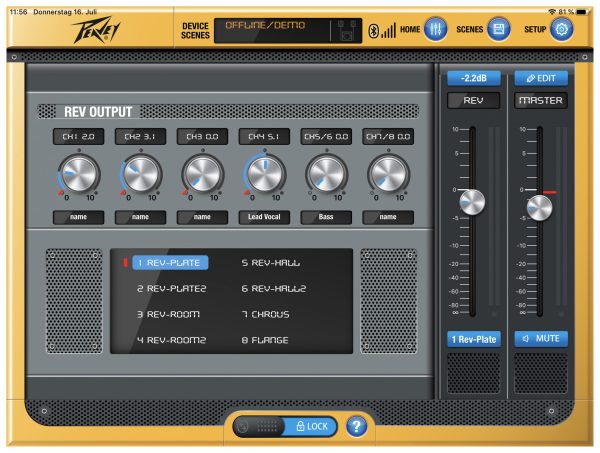Click the CH1 reverb send knob
Image resolution: width=600 pixels, height=453 pixels.
tap(79, 174)
